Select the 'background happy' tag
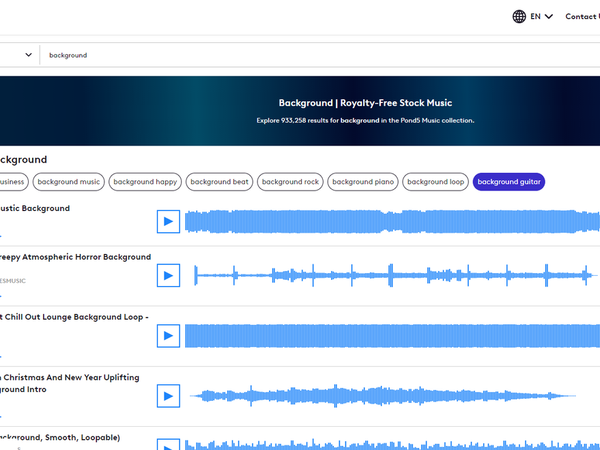600x450 pixels. (145, 182)
